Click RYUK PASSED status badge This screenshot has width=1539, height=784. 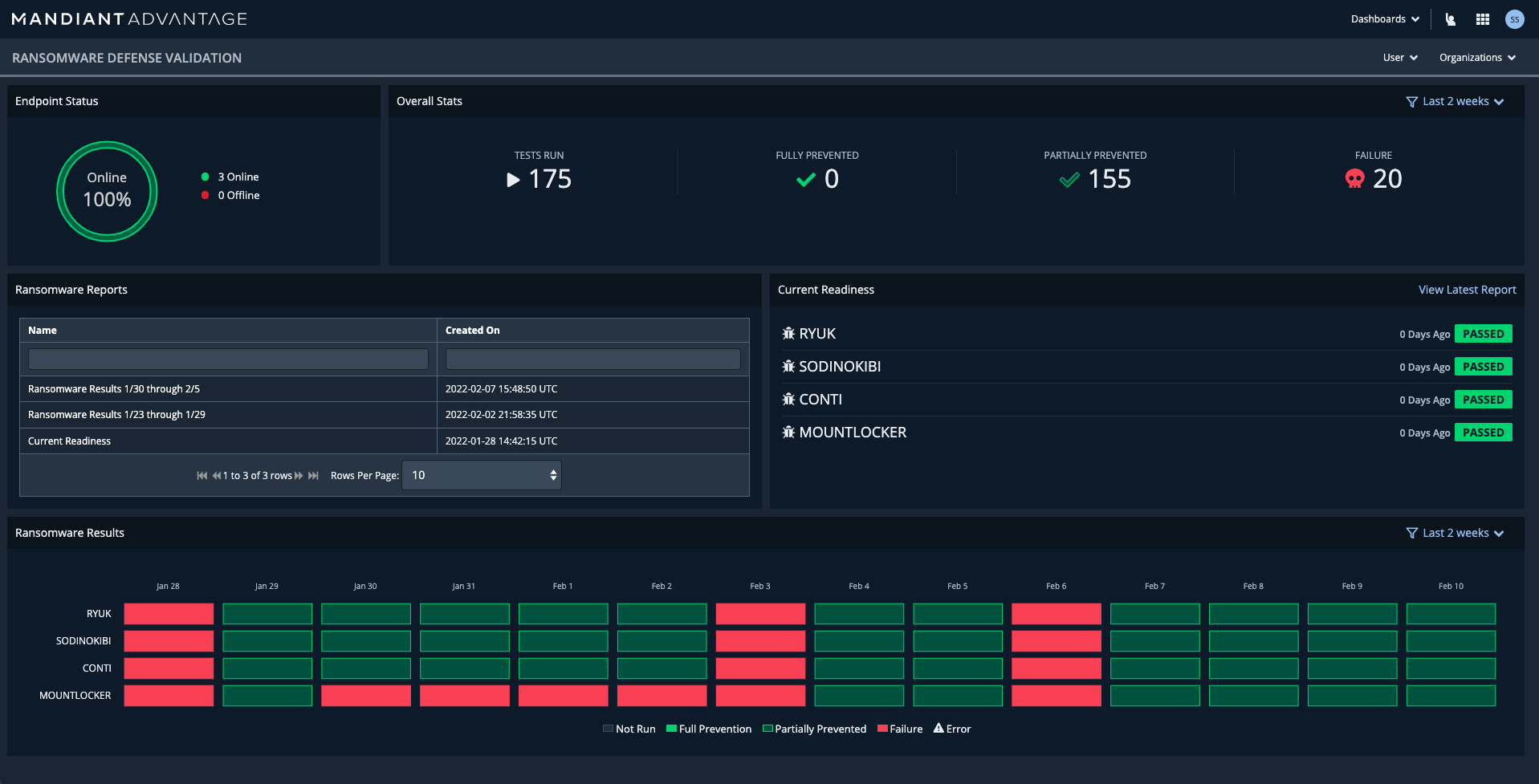click(1483, 334)
